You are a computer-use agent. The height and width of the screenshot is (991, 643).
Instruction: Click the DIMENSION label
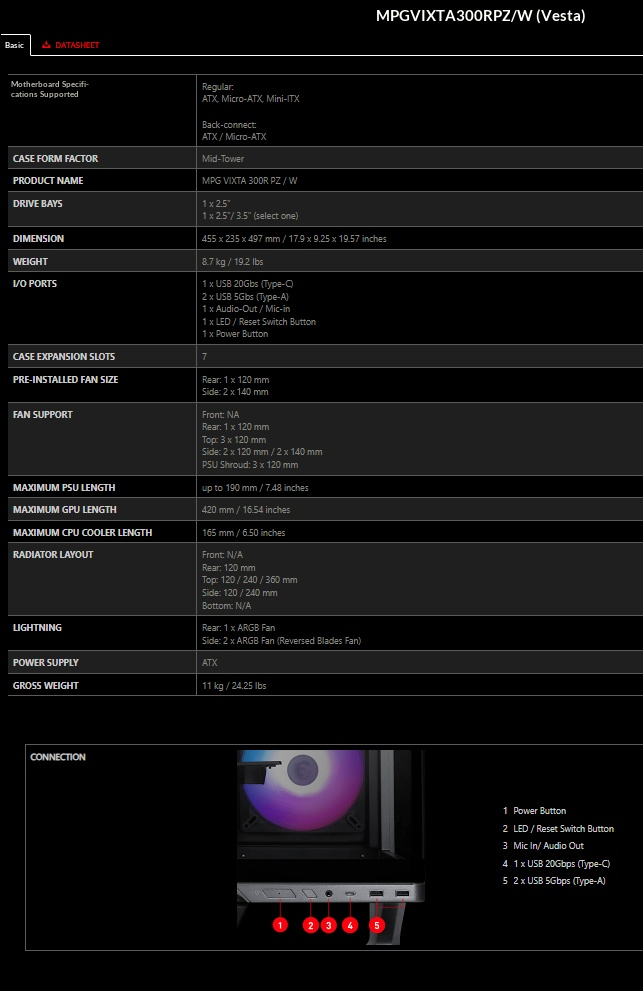click(x=39, y=239)
